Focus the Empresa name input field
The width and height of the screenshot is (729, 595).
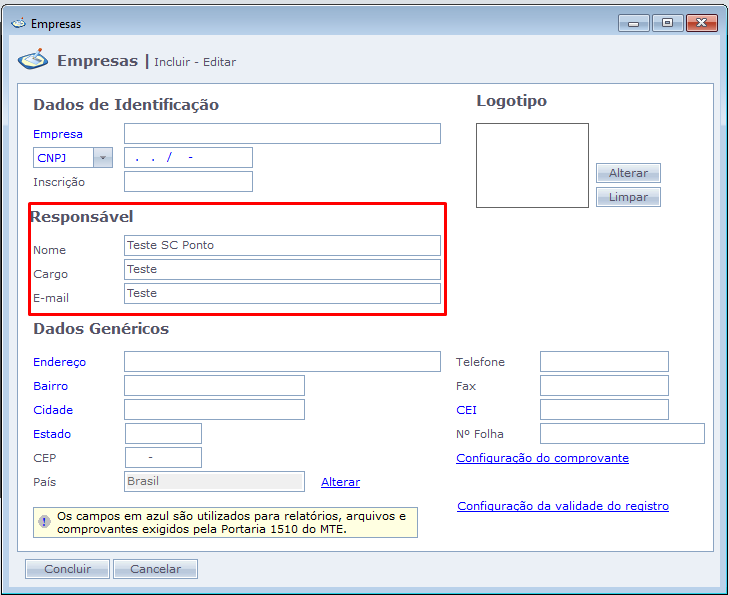pos(282,134)
